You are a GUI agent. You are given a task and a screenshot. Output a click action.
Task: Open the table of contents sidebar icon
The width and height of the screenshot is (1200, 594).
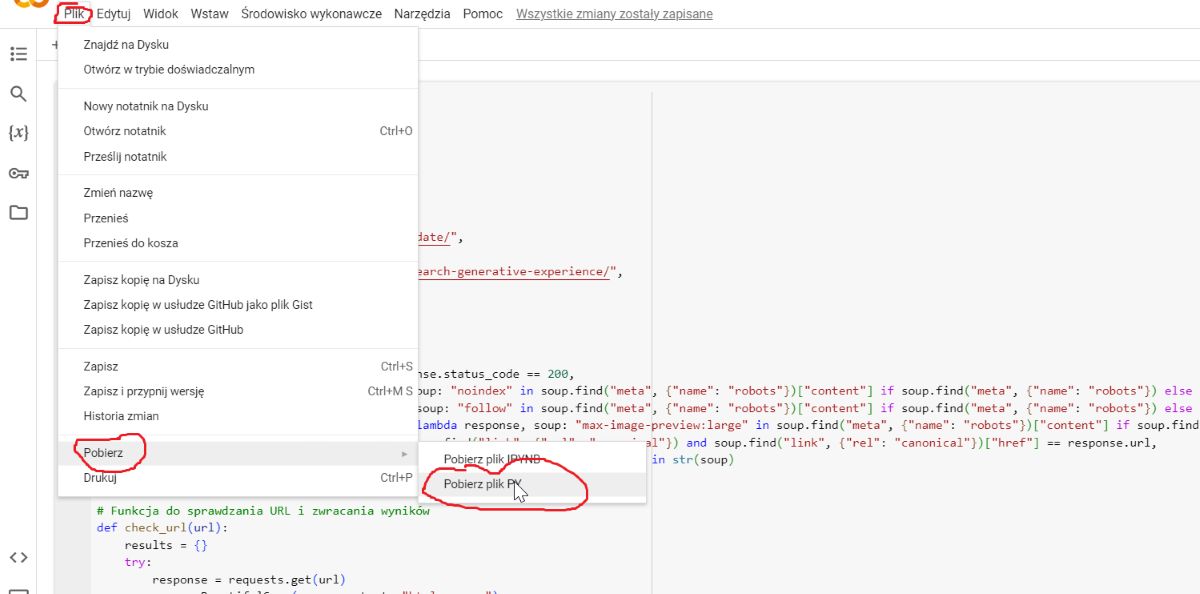pyautogui.click(x=18, y=54)
